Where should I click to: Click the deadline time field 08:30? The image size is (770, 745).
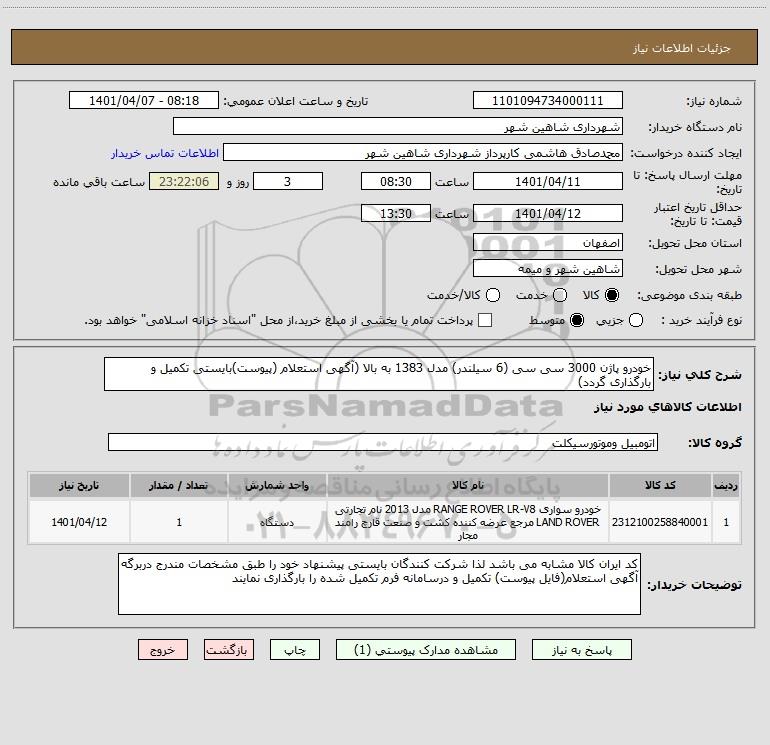(396, 181)
